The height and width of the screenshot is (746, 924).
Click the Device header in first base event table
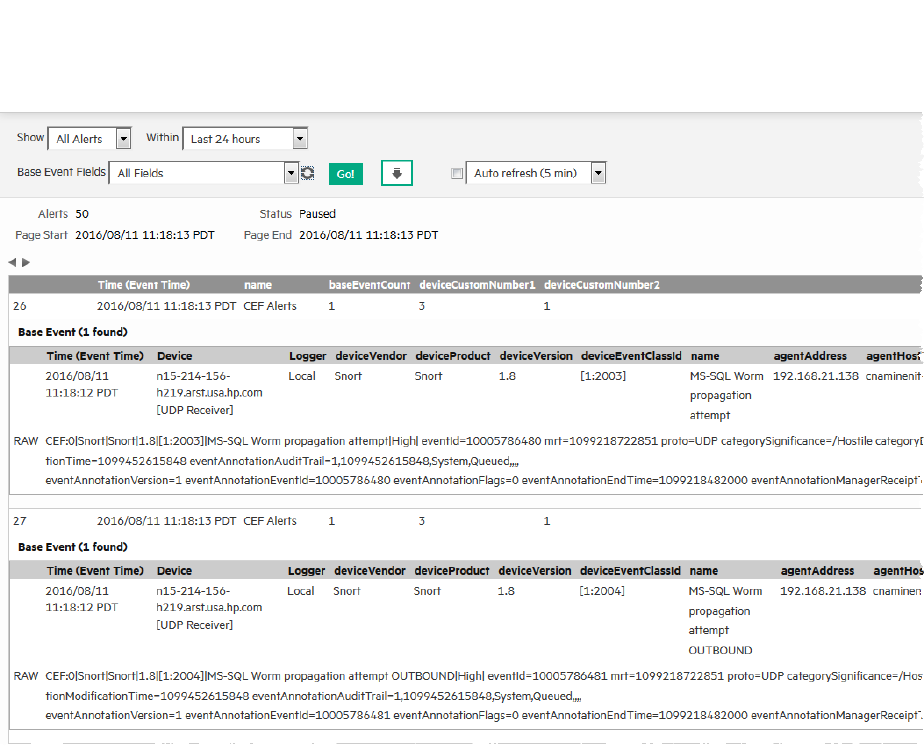coord(174,356)
